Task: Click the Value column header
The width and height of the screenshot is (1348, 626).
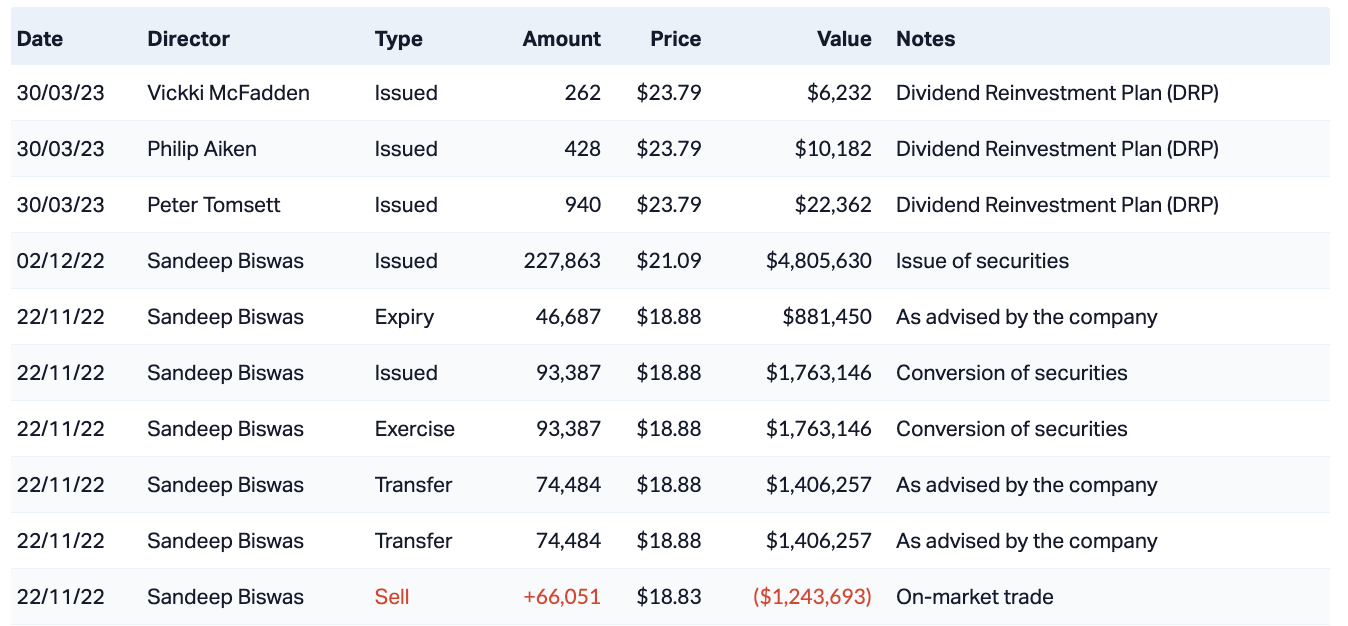Action: pos(844,39)
